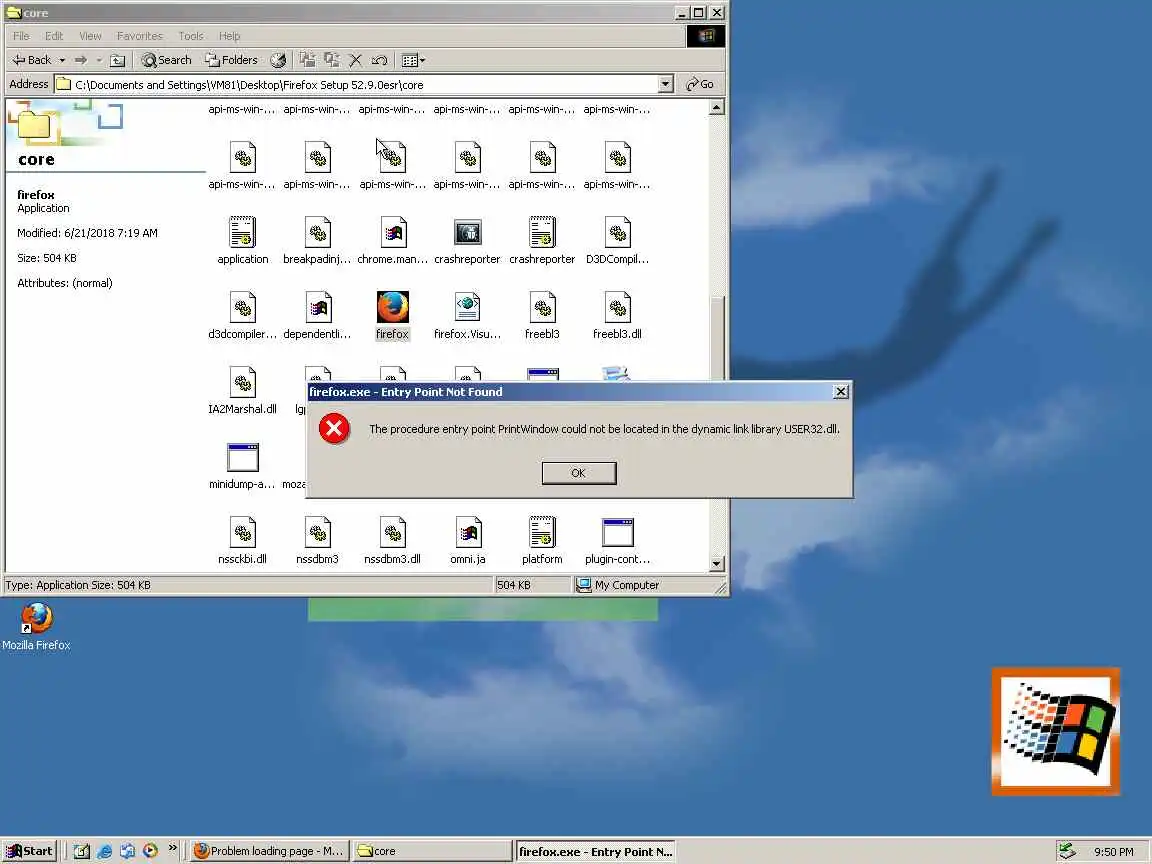The height and width of the screenshot is (864, 1152).
Task: Select the breakpadinj... dll file
Action: (x=317, y=241)
